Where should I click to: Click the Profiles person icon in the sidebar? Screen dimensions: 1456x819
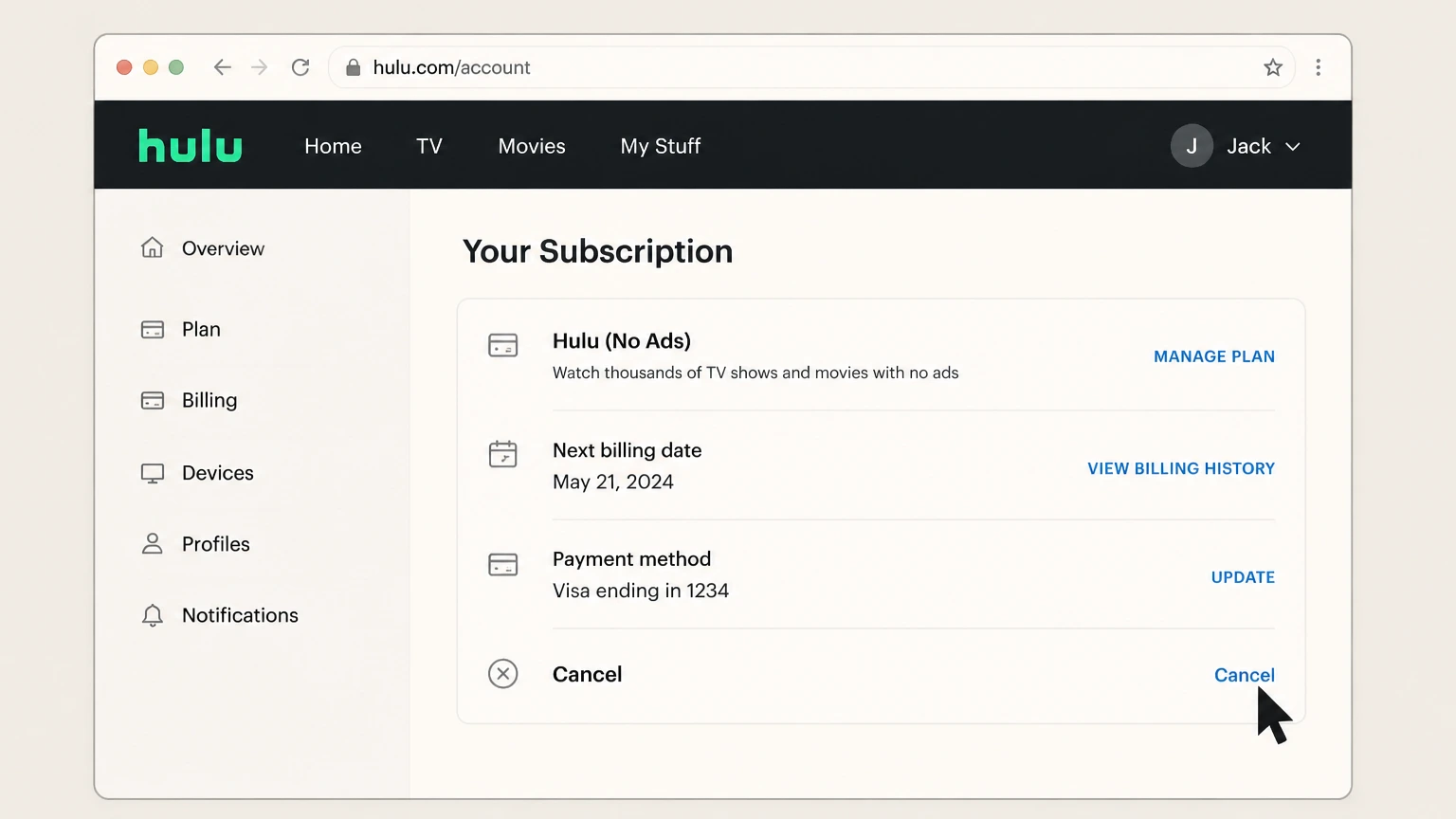(153, 543)
